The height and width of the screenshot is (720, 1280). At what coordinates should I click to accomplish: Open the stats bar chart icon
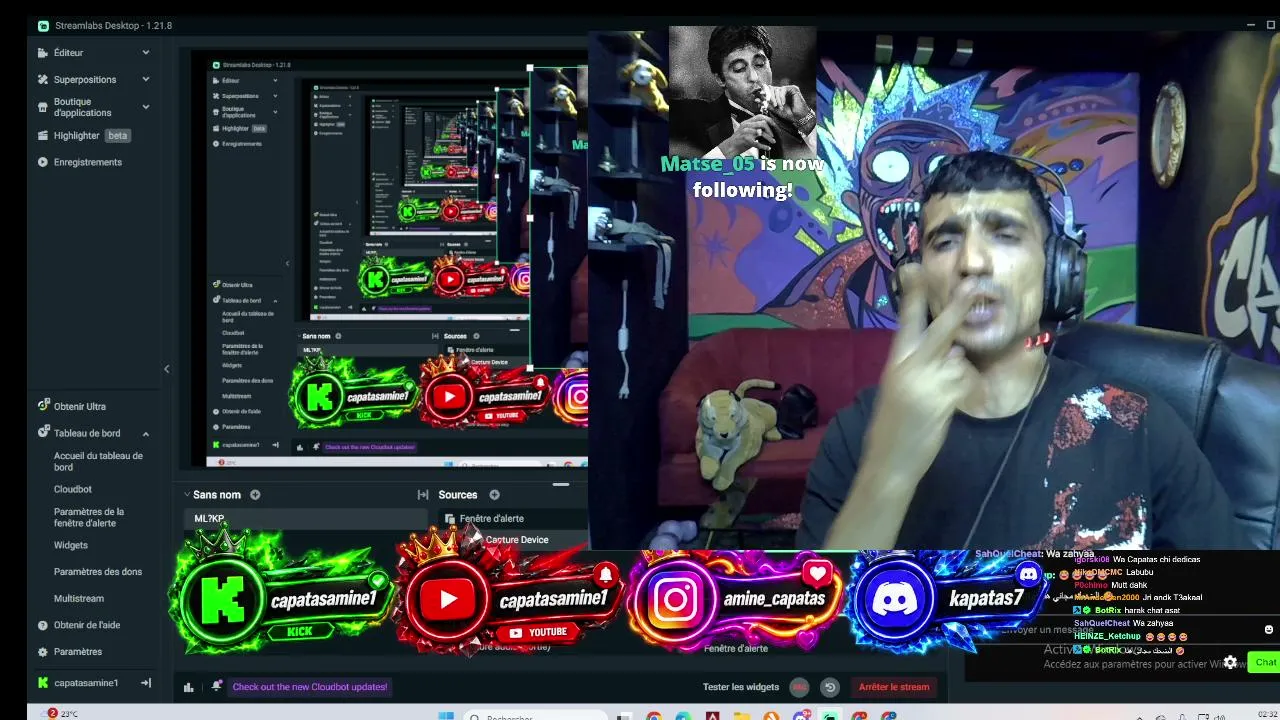[188, 687]
